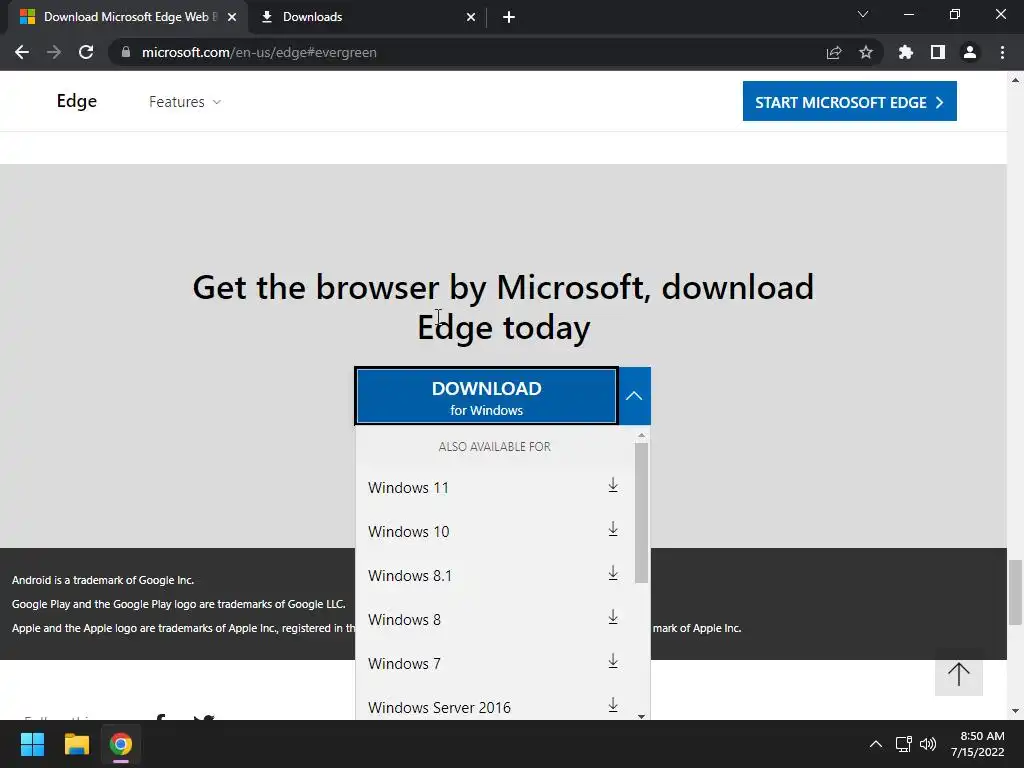
Task: Click START MICROSOFT EDGE button
Action: point(850,101)
